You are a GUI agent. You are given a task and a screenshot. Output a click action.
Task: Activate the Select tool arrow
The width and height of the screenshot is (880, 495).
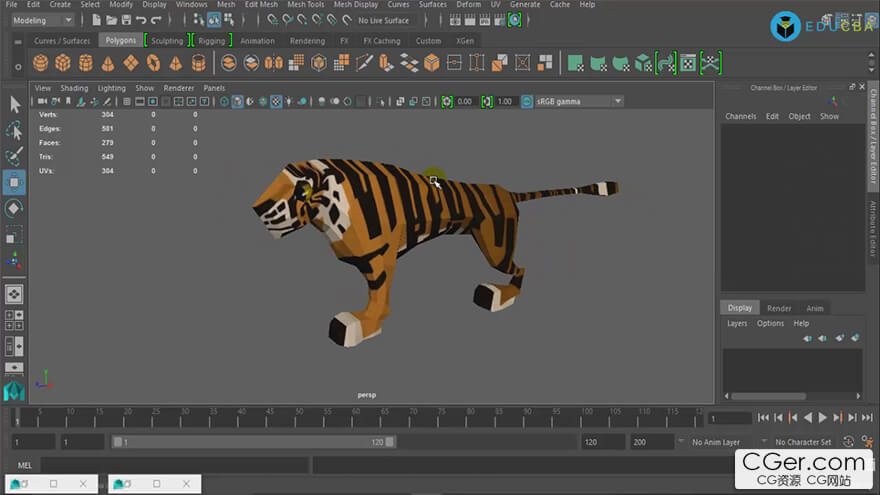click(14, 104)
